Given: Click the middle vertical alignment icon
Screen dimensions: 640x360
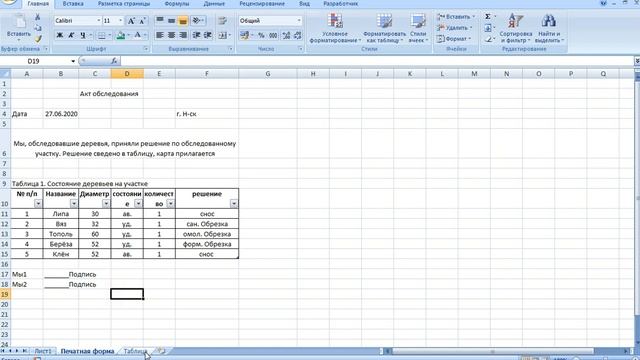Looking at the screenshot, I should pos(171,20).
